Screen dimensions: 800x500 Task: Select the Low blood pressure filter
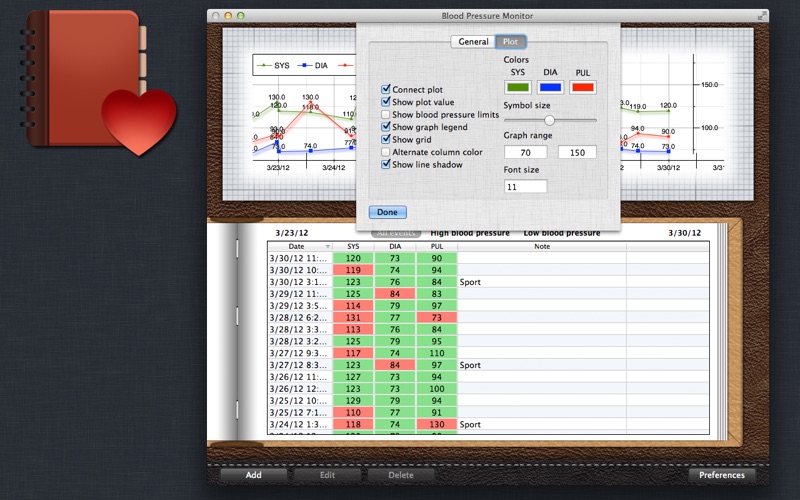click(x=562, y=233)
